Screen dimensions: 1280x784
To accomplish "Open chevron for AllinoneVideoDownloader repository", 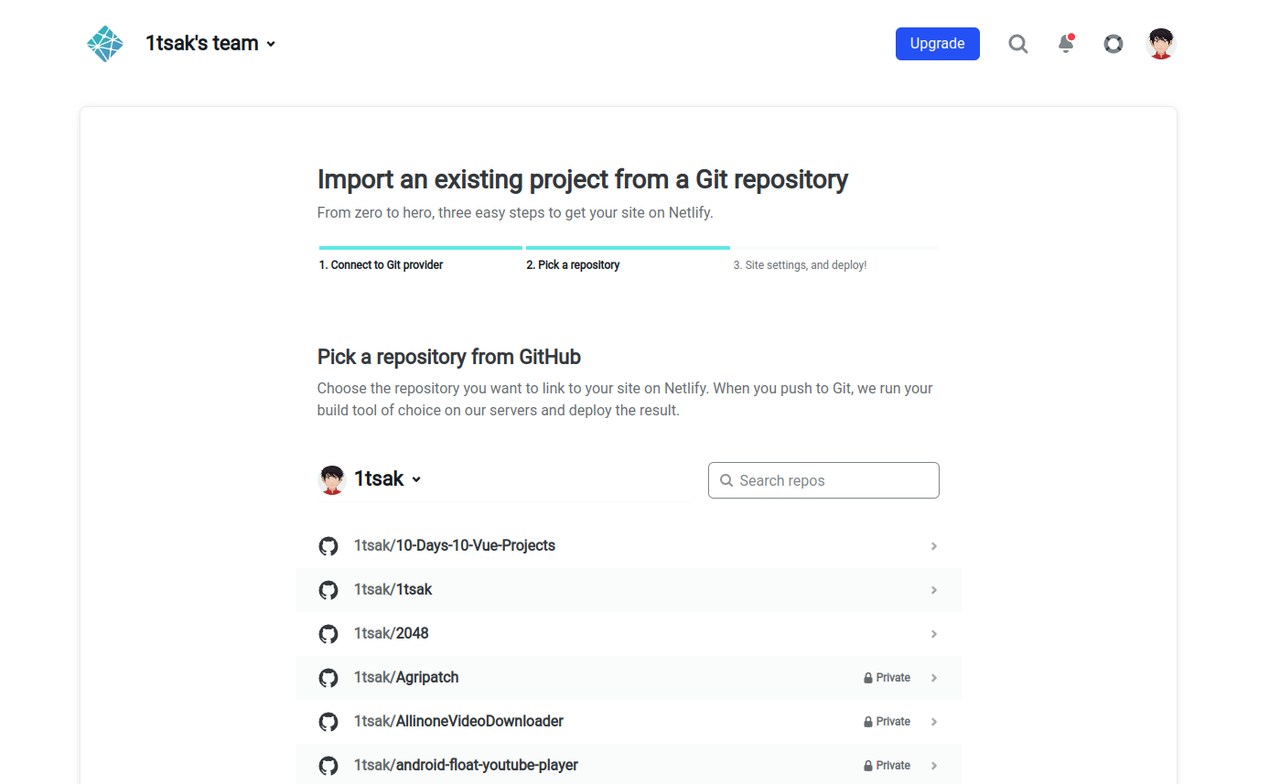I will click(934, 722).
